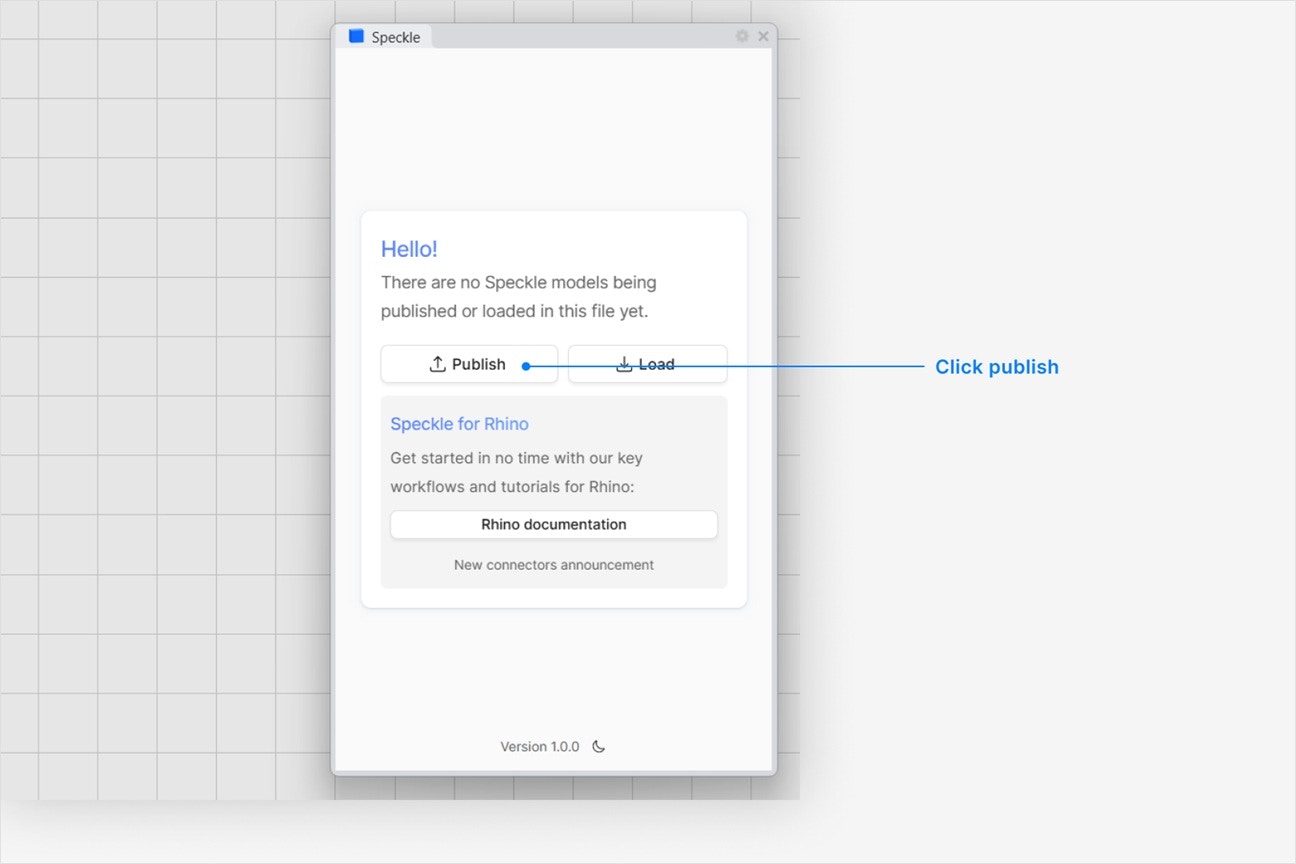Select the Speckle tab
Screen dimensions: 1296x864
(385, 37)
